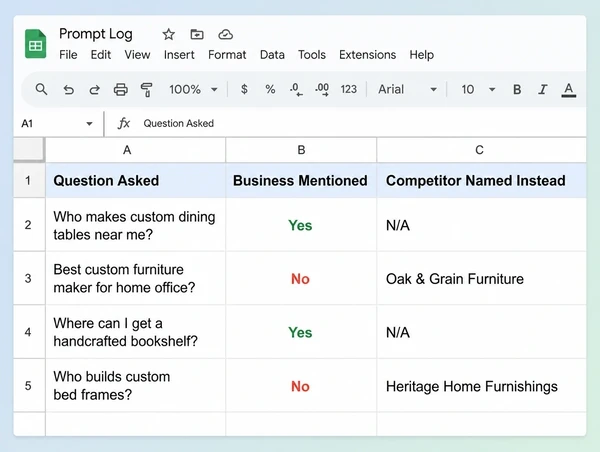Select the Oak & Grain Furniture cell
The image size is (600, 452).
click(481, 278)
